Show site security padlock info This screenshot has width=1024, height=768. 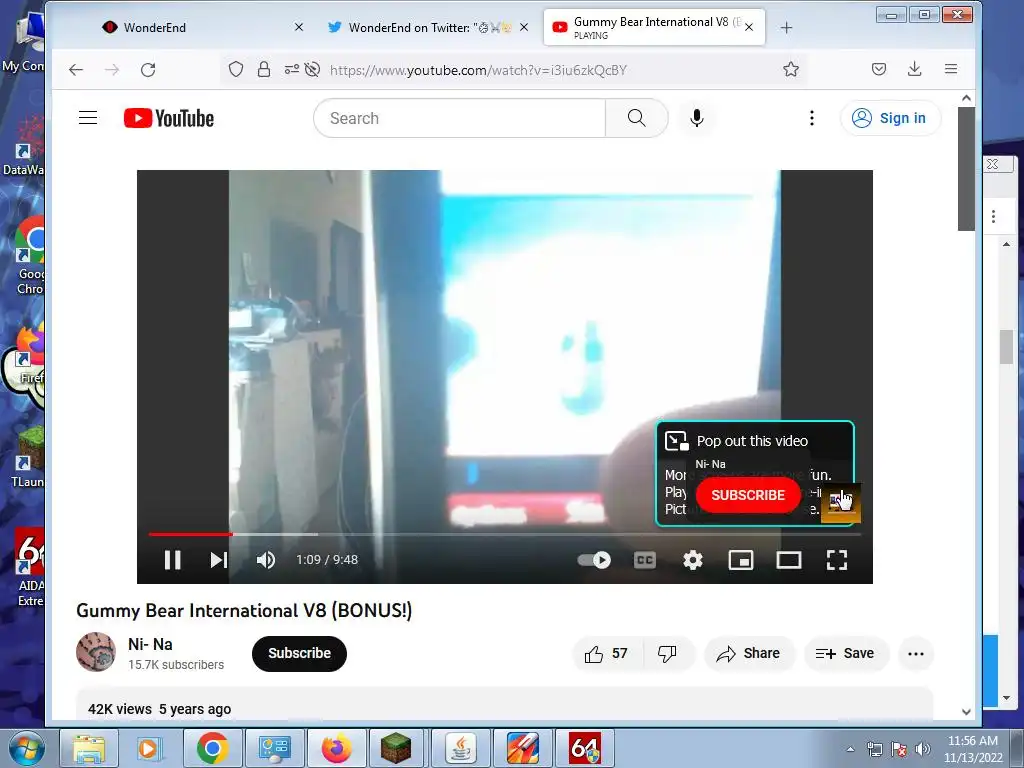(264, 69)
